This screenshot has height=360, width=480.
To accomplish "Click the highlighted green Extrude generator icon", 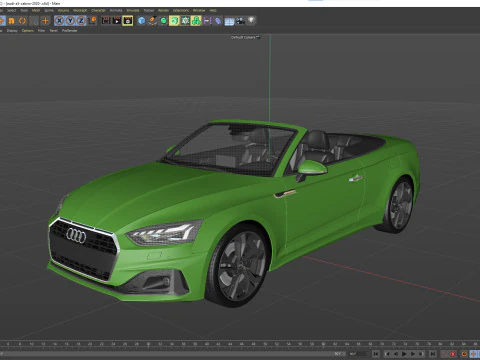I will click(x=174, y=21).
